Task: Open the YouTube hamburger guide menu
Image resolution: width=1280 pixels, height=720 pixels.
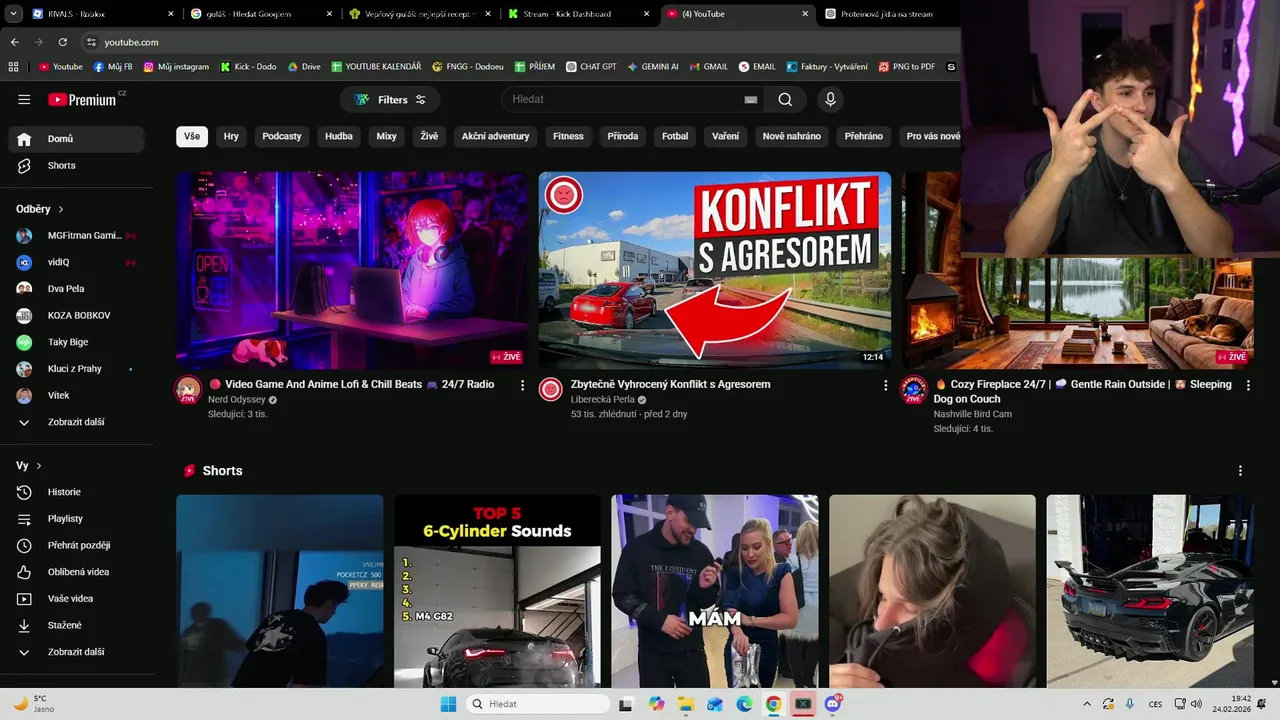Action: click(x=24, y=100)
